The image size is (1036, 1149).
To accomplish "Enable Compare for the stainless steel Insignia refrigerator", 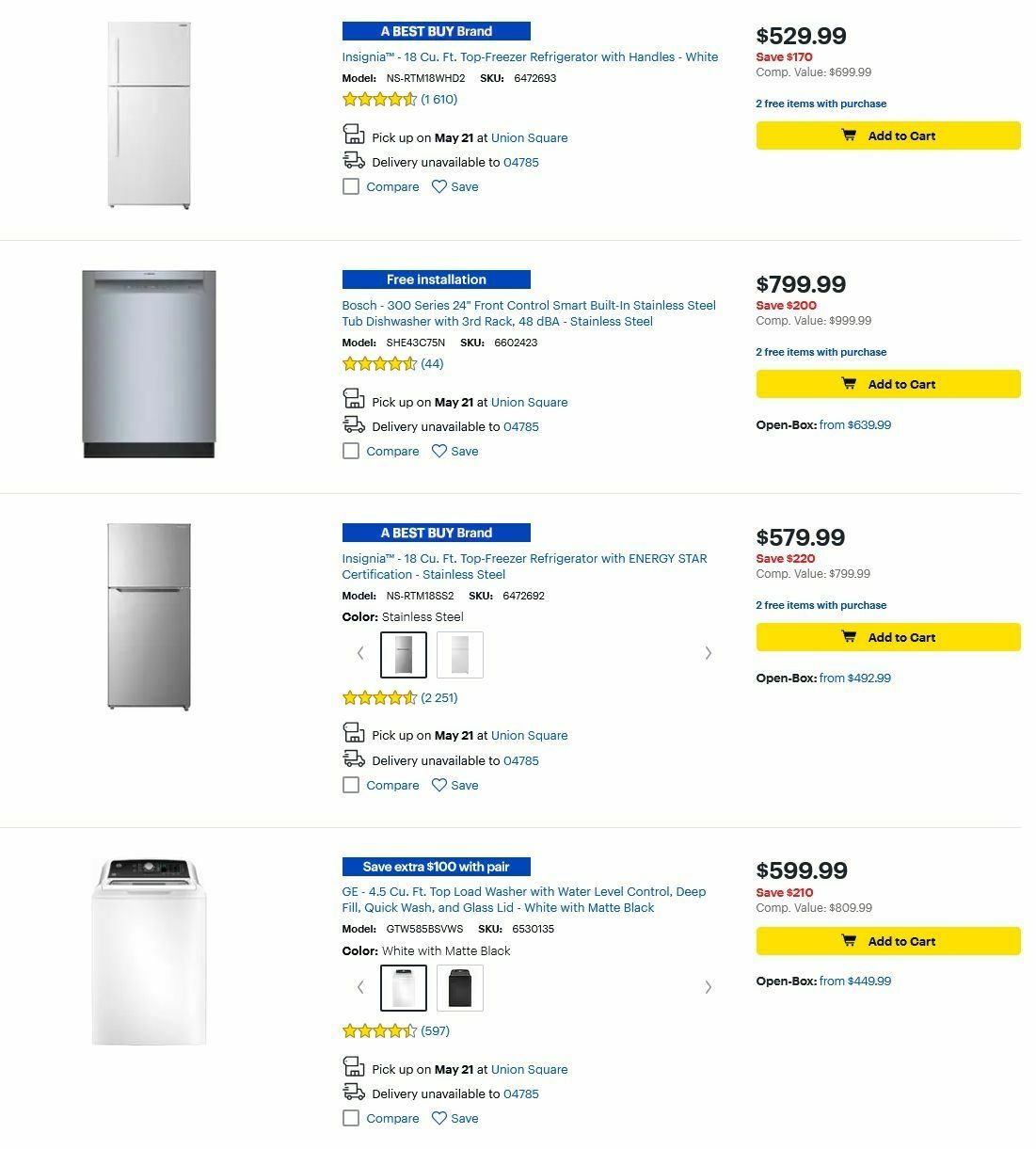I will pyautogui.click(x=351, y=785).
